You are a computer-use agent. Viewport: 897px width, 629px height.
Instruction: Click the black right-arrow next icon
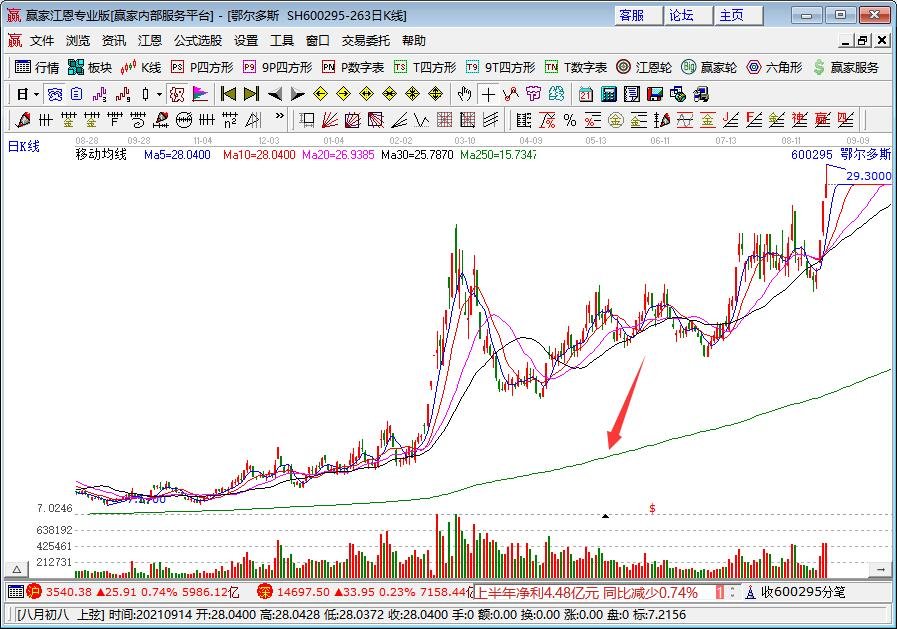coord(297,94)
